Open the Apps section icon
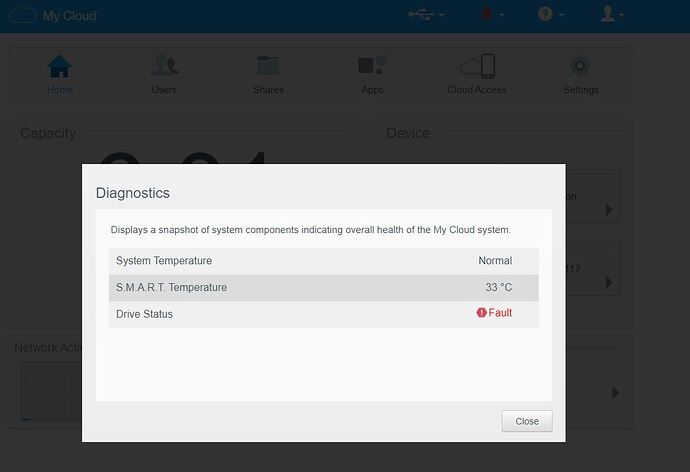Screen dimensions: 690x472 coord(372,66)
